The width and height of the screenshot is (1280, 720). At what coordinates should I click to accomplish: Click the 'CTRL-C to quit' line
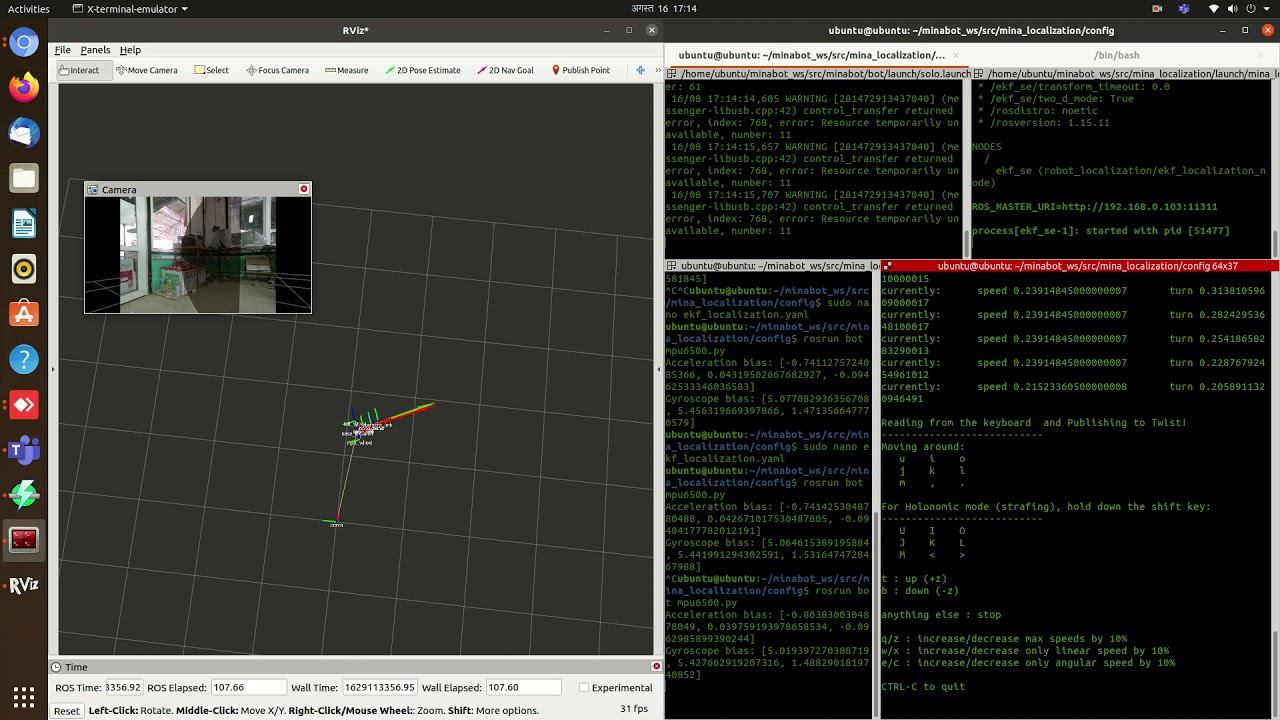[923, 687]
